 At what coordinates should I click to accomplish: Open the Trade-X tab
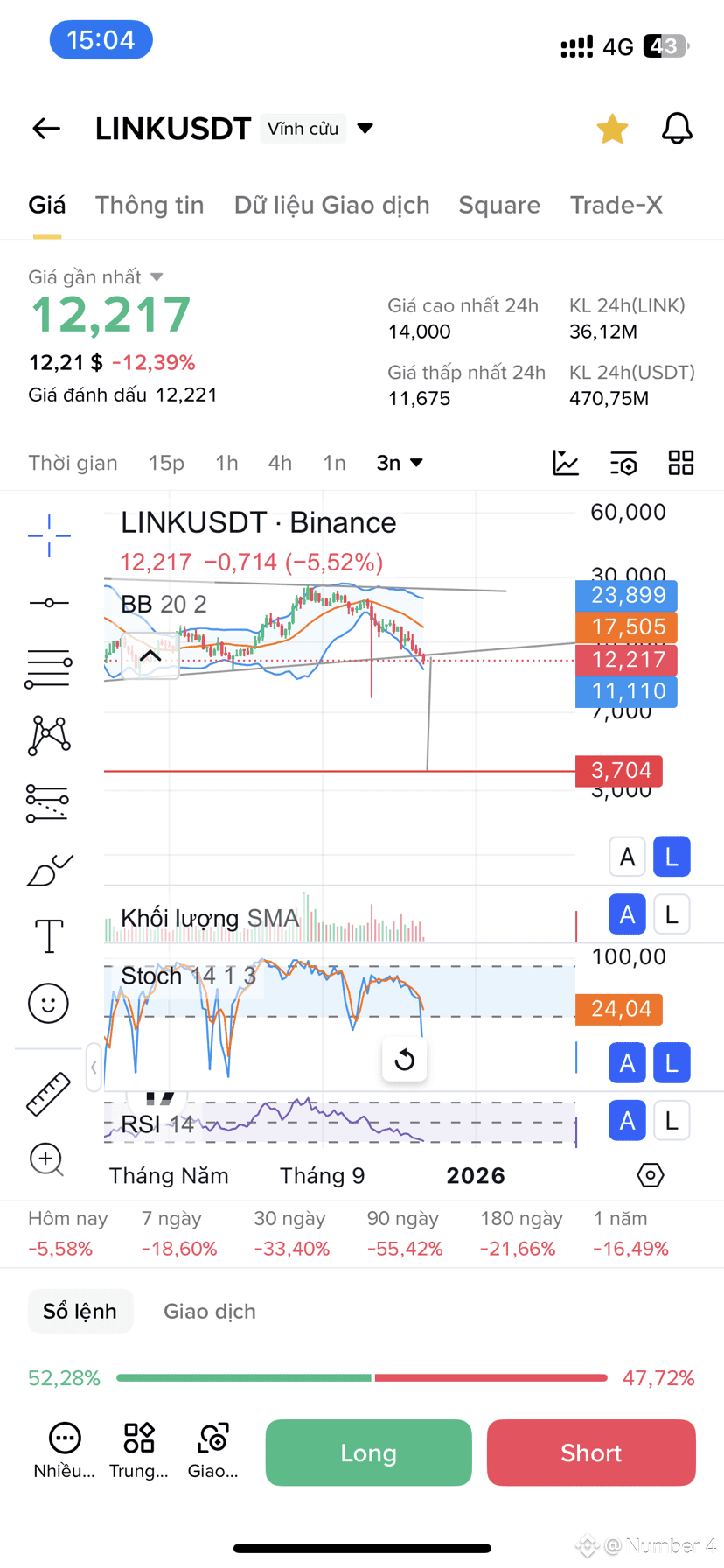click(616, 205)
